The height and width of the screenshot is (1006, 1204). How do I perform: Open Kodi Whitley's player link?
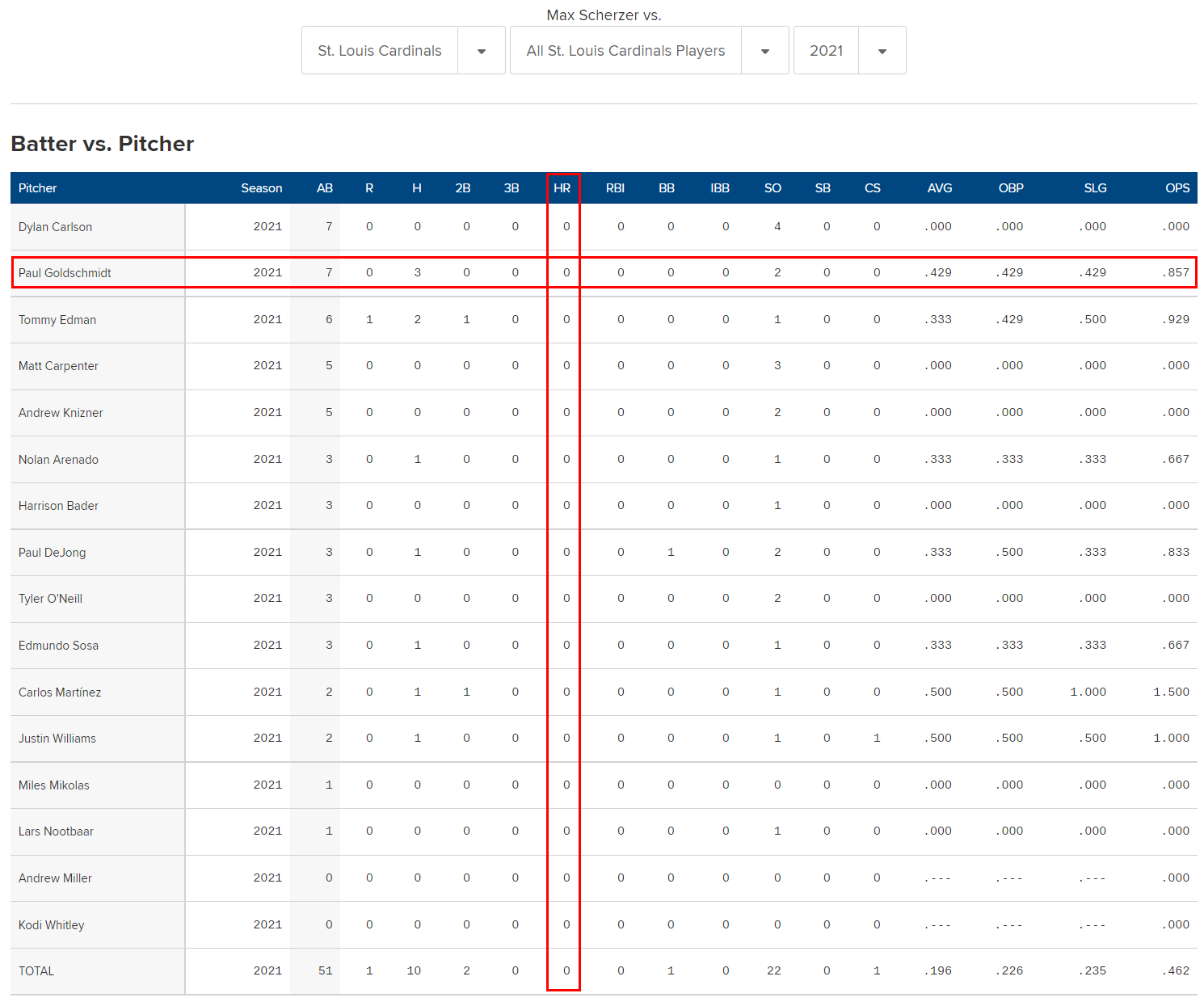[x=52, y=925]
